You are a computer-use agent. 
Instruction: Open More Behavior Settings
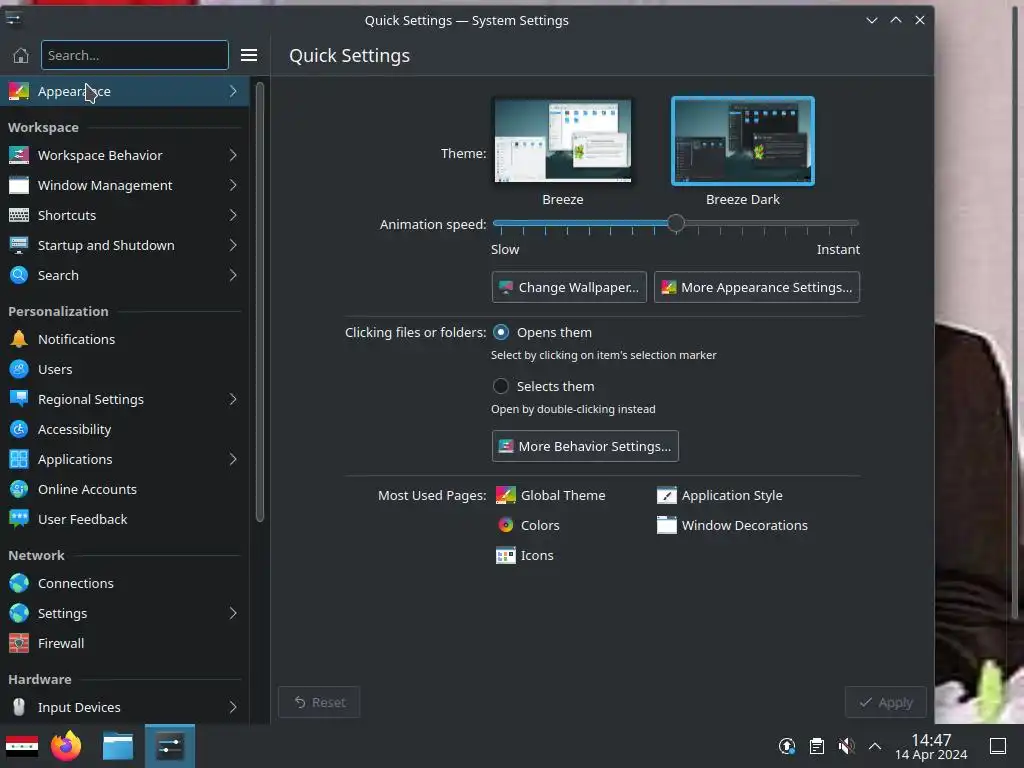[585, 447]
